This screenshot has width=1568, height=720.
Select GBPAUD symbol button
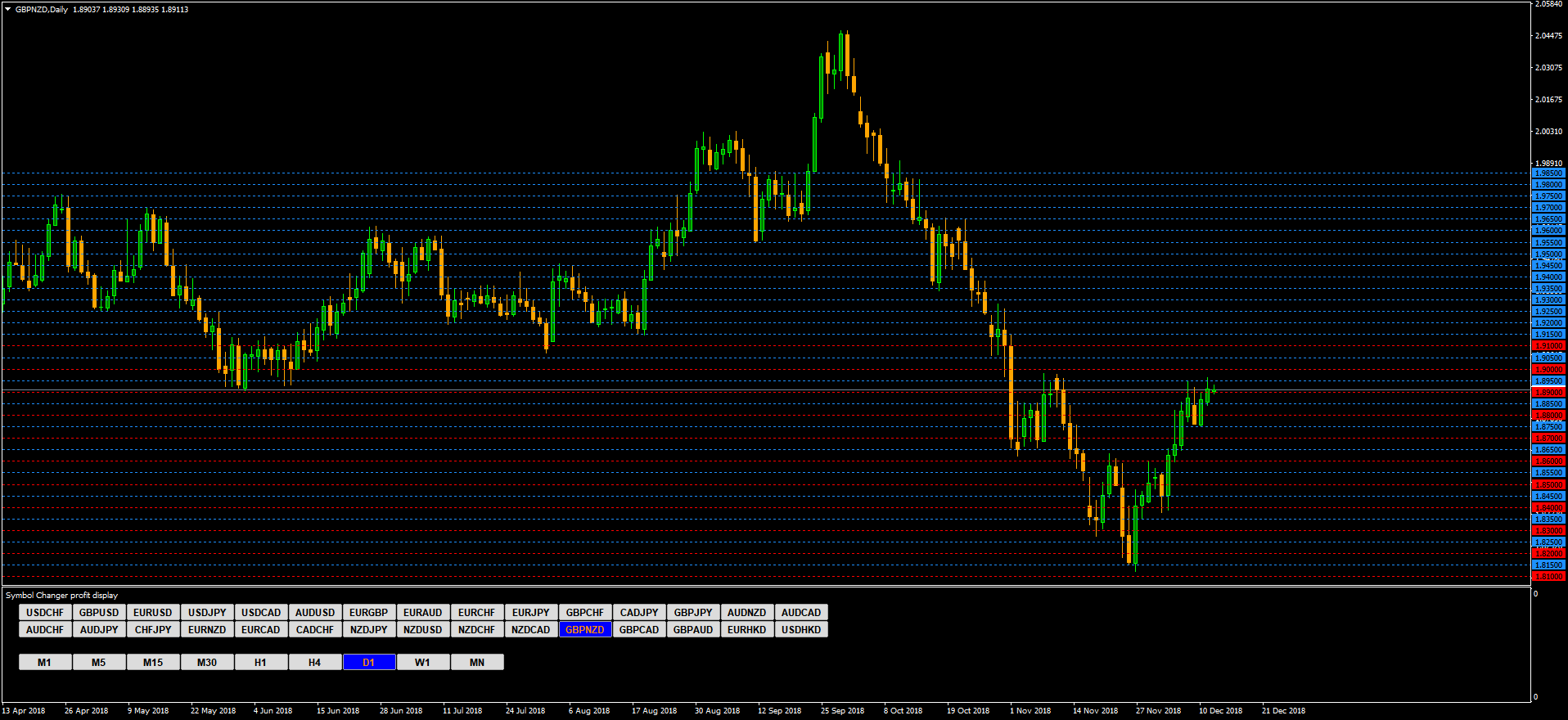693,630
